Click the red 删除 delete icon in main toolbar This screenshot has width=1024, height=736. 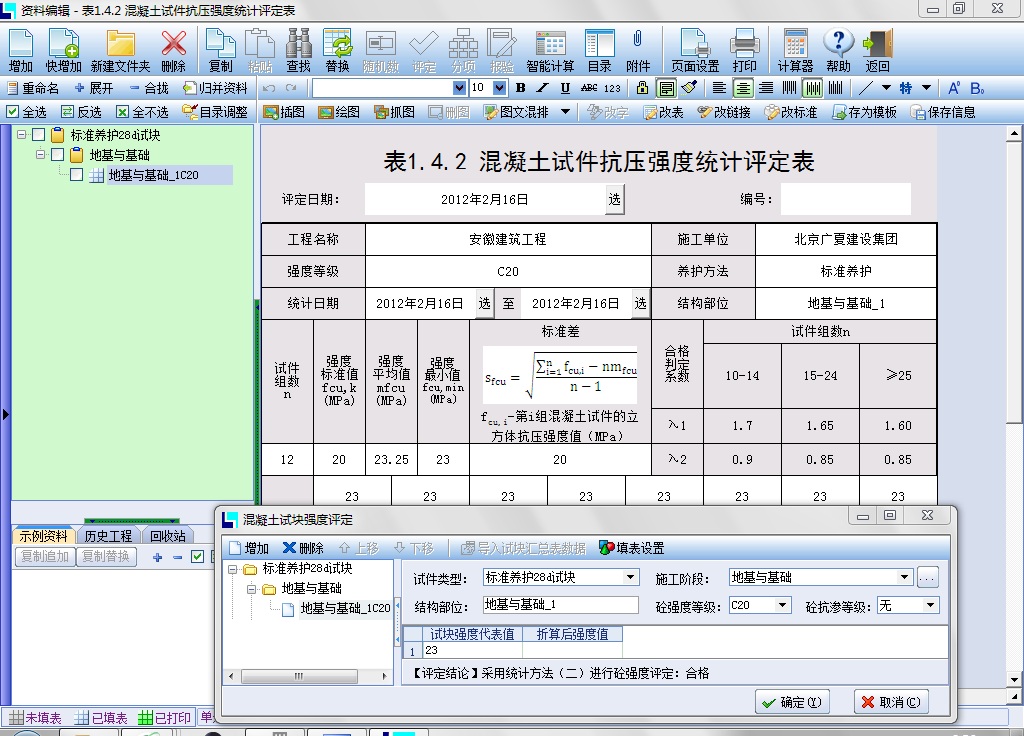click(174, 50)
